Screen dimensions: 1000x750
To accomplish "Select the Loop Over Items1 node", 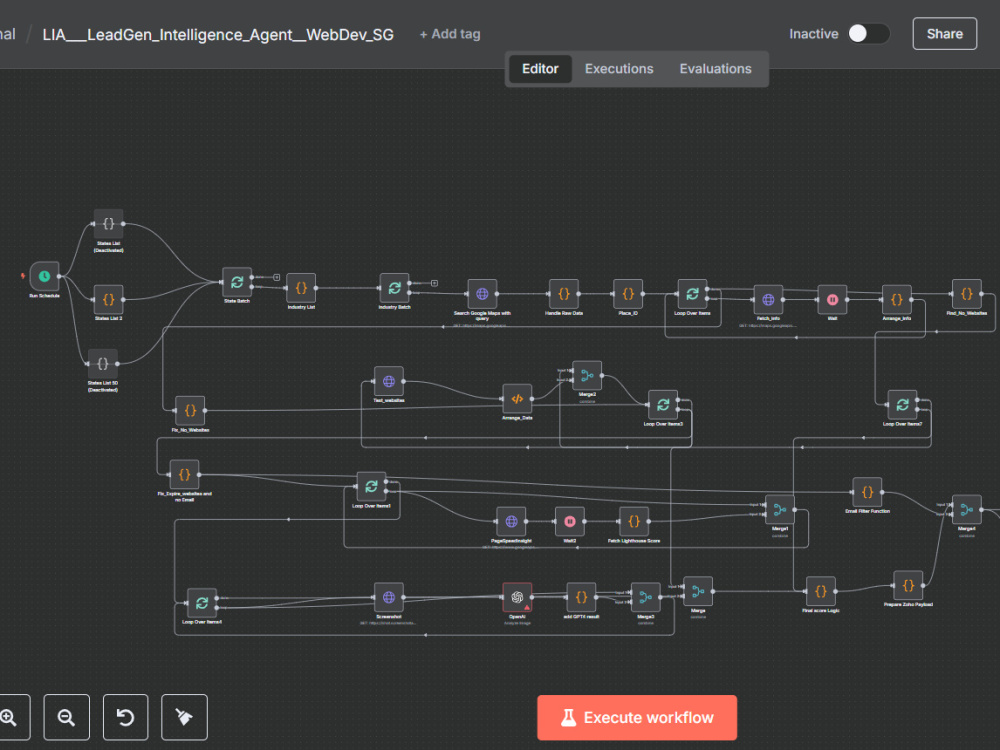I will pos(371,487).
